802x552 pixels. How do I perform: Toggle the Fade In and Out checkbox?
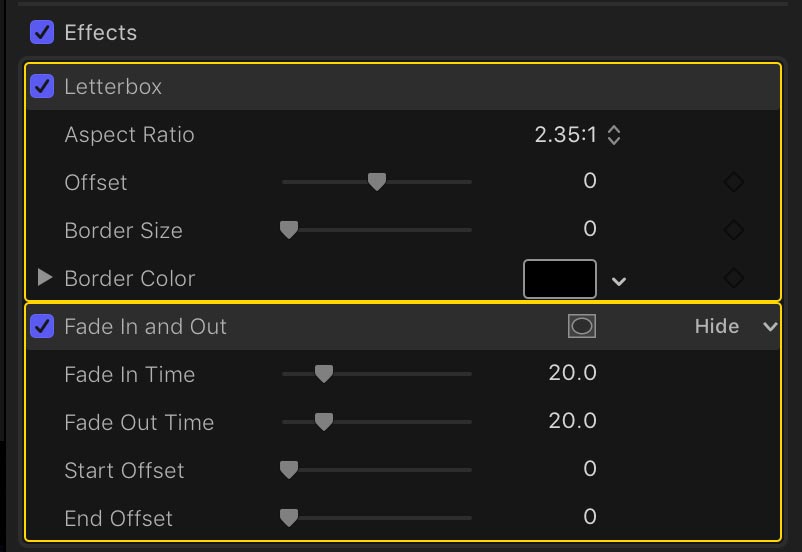[x=42, y=326]
